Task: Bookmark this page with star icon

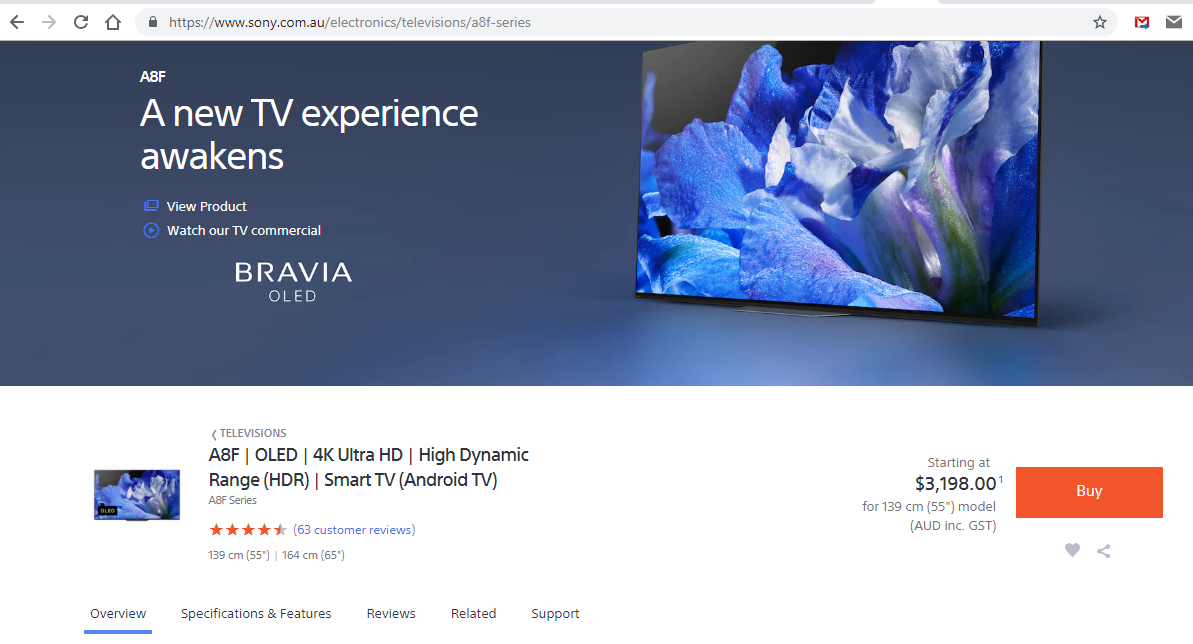Action: click(x=1100, y=22)
